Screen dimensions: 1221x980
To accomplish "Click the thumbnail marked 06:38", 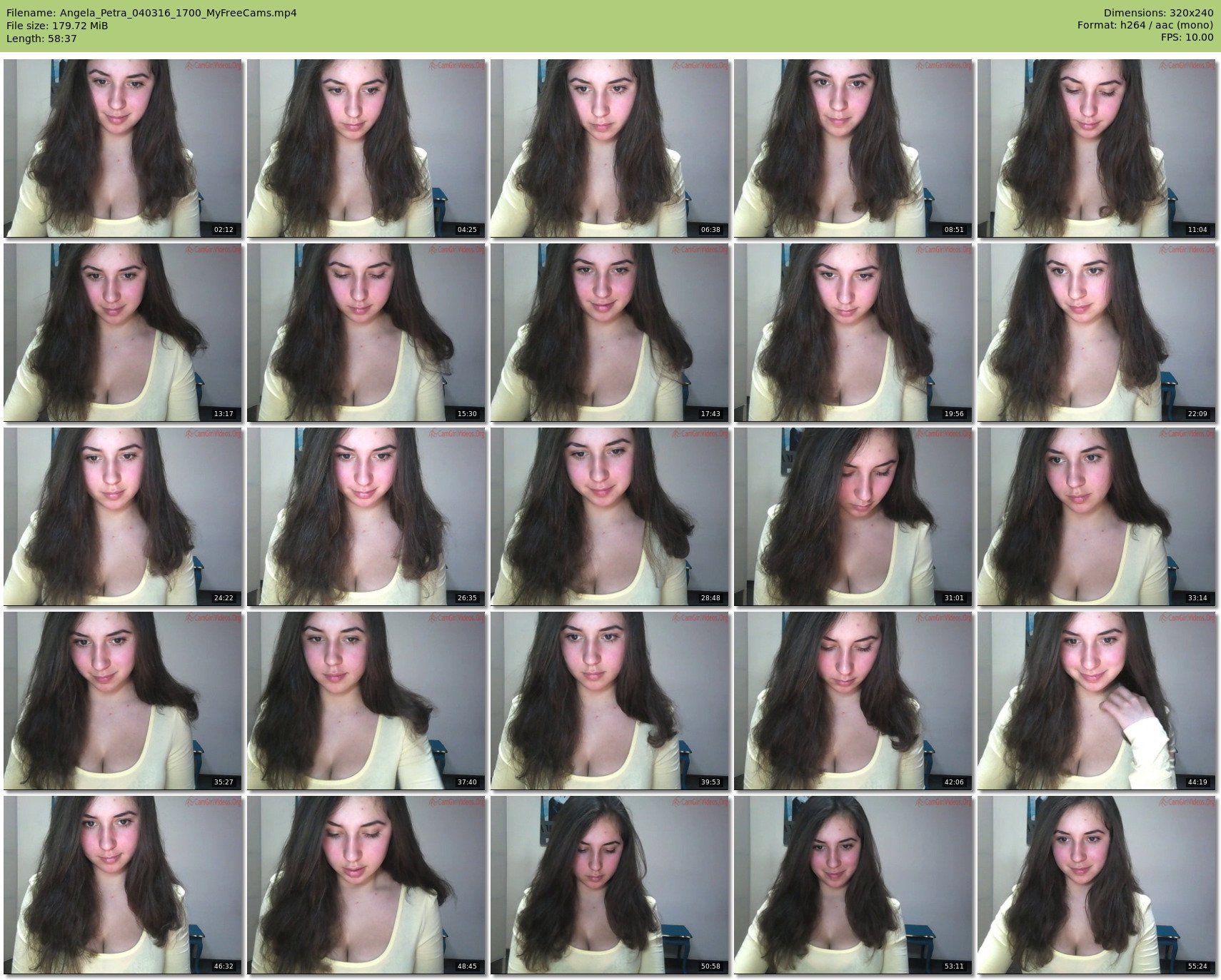I will (610, 148).
